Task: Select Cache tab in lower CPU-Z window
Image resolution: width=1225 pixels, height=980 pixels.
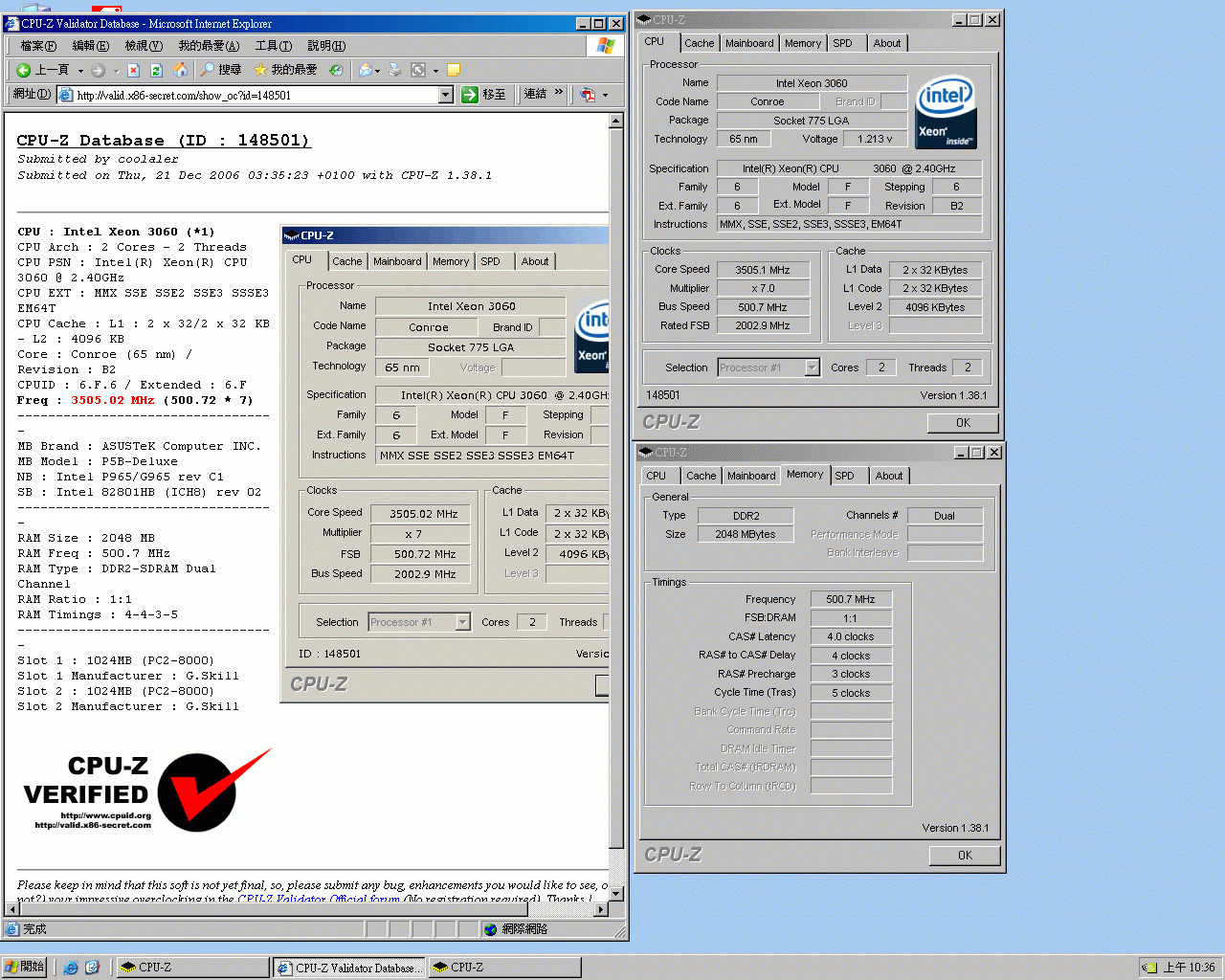Action: 701,476
